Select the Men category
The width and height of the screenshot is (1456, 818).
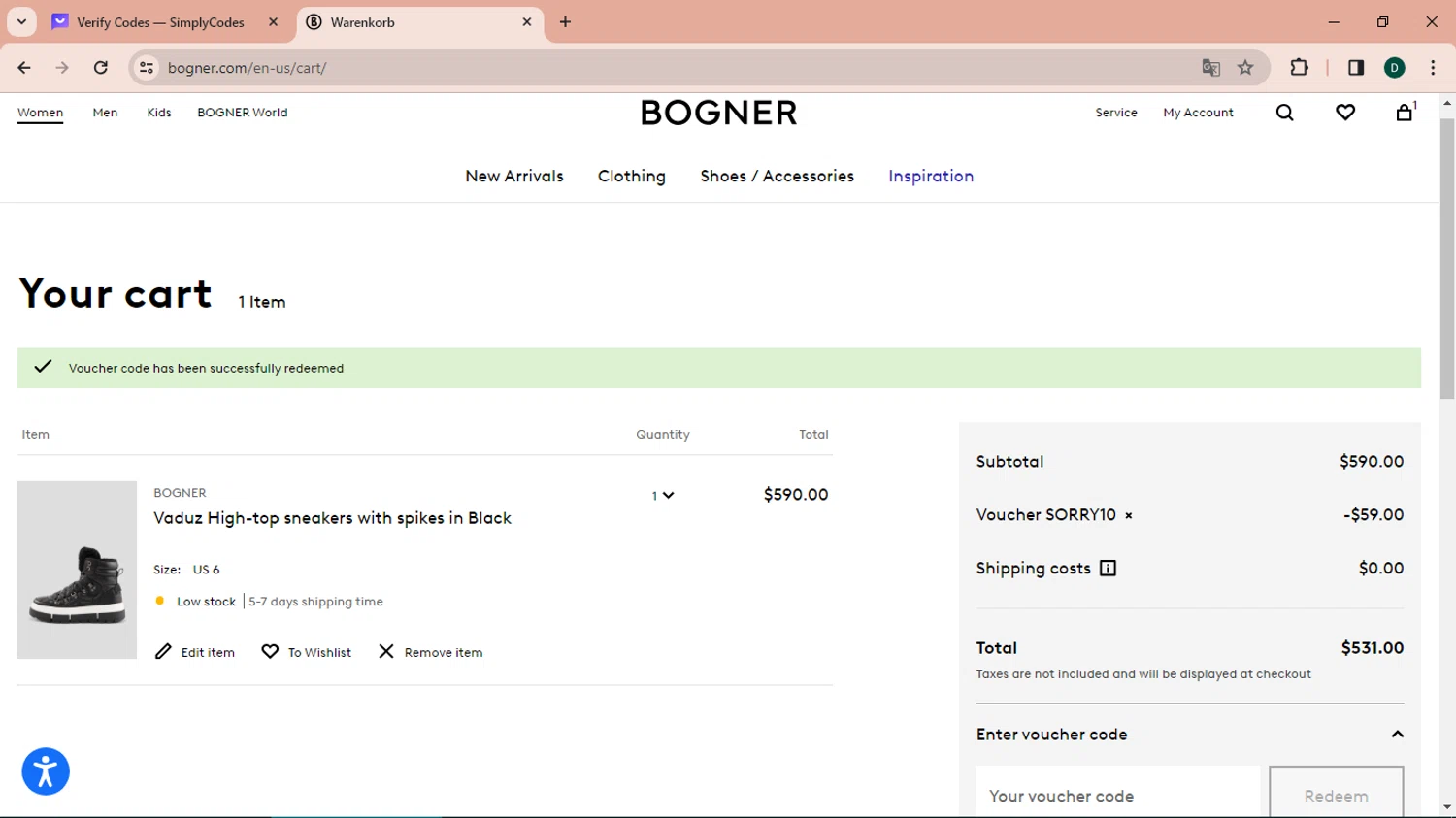pyautogui.click(x=105, y=113)
